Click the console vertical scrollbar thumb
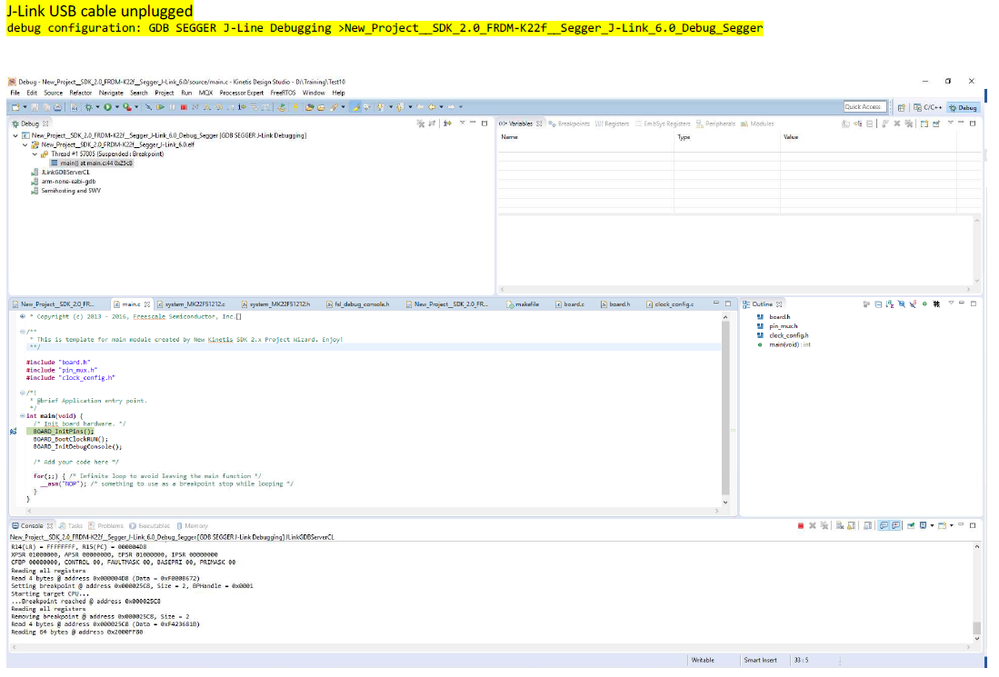 click(977, 629)
